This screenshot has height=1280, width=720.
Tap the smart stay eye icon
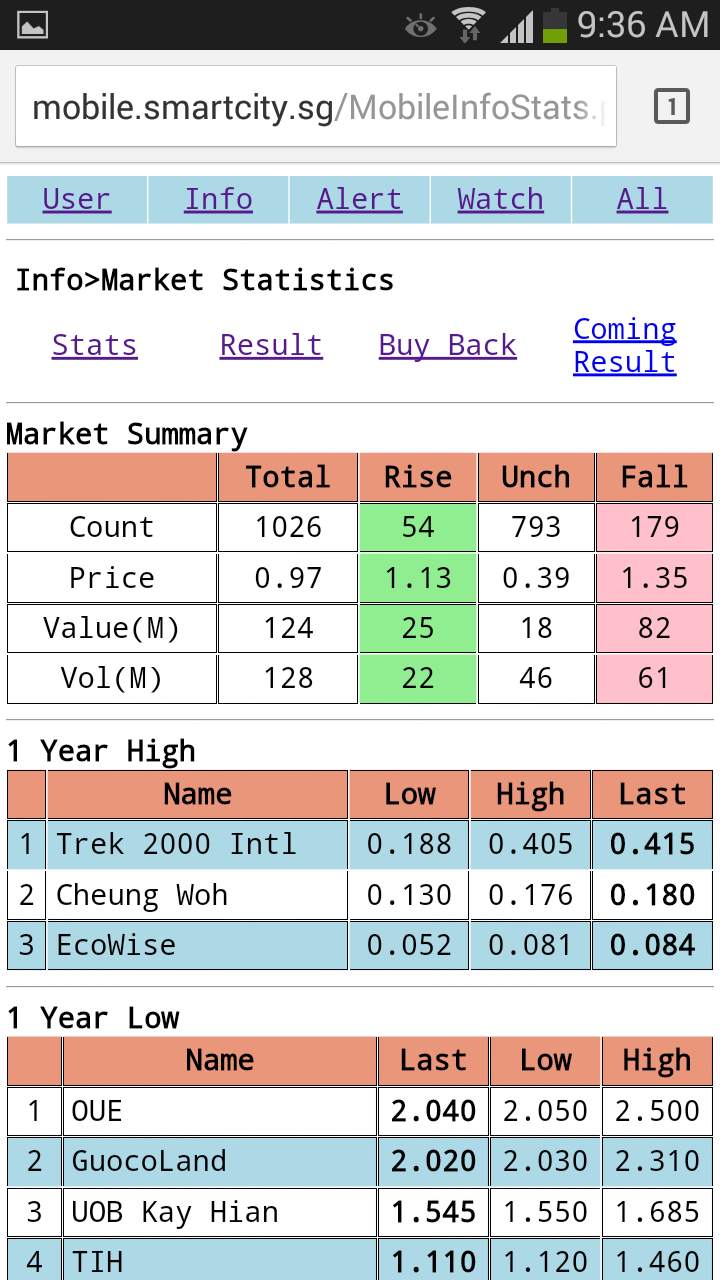[x=421, y=26]
